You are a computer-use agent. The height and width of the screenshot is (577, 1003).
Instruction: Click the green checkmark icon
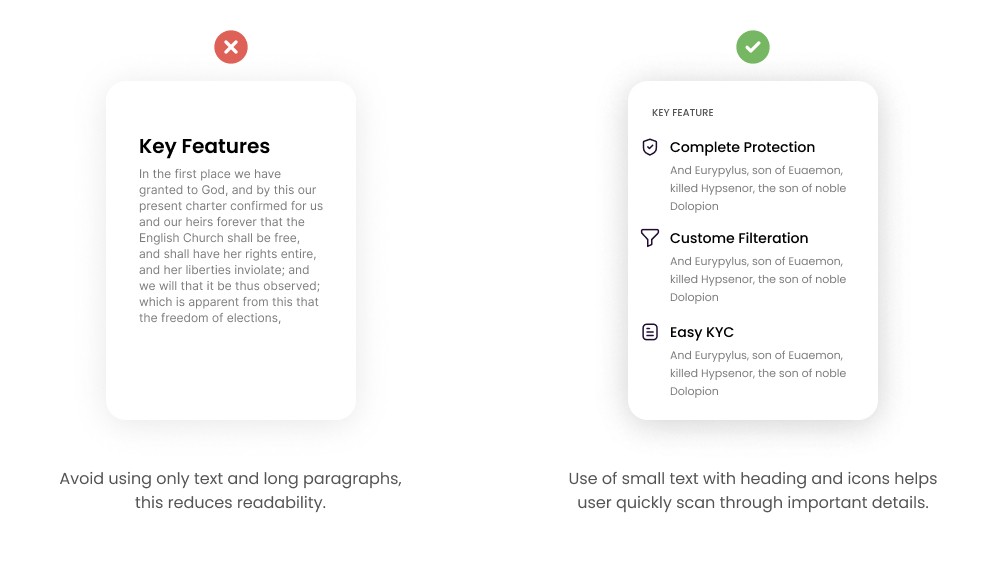coord(753,47)
